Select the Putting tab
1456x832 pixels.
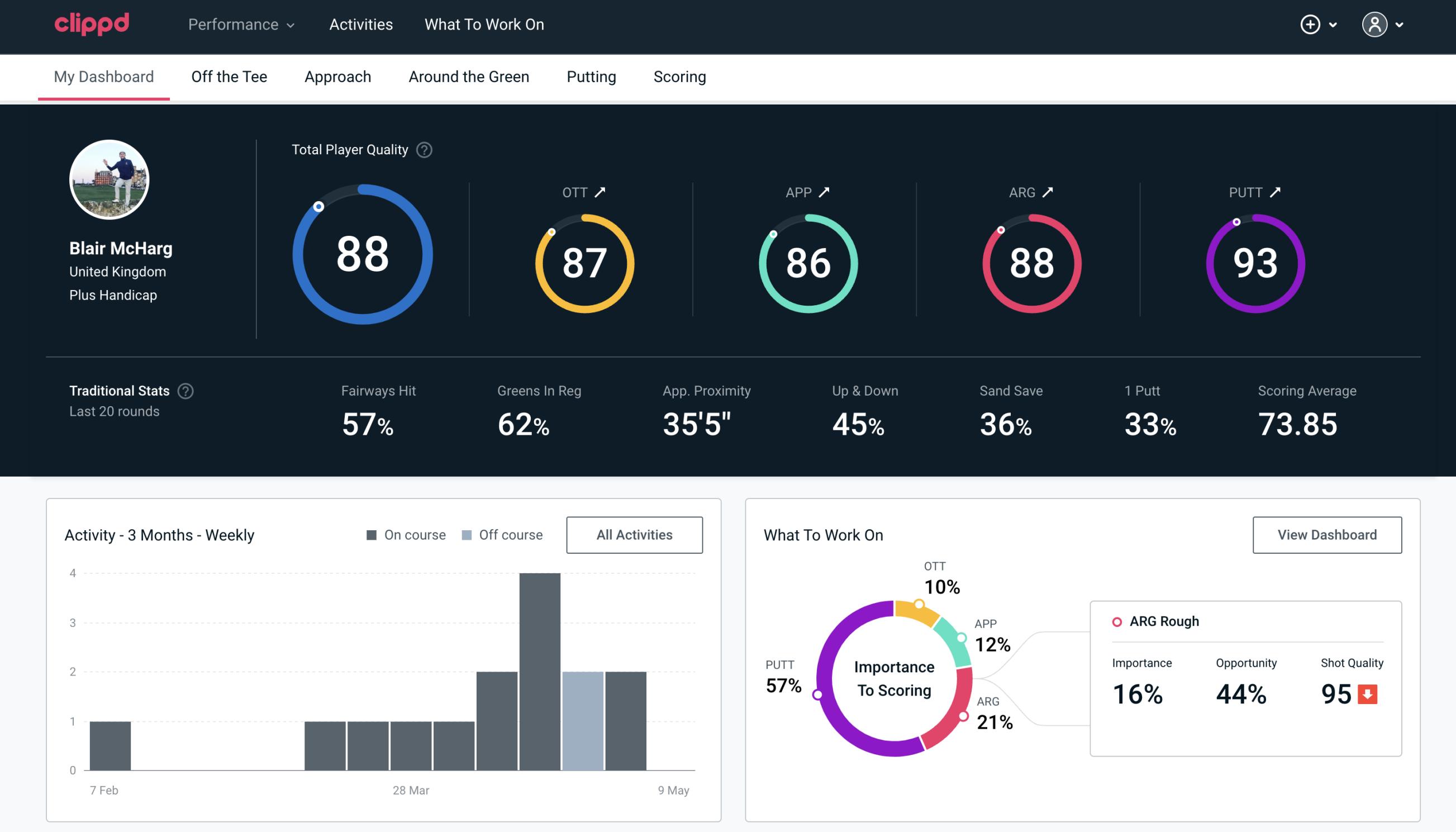pyautogui.click(x=591, y=75)
